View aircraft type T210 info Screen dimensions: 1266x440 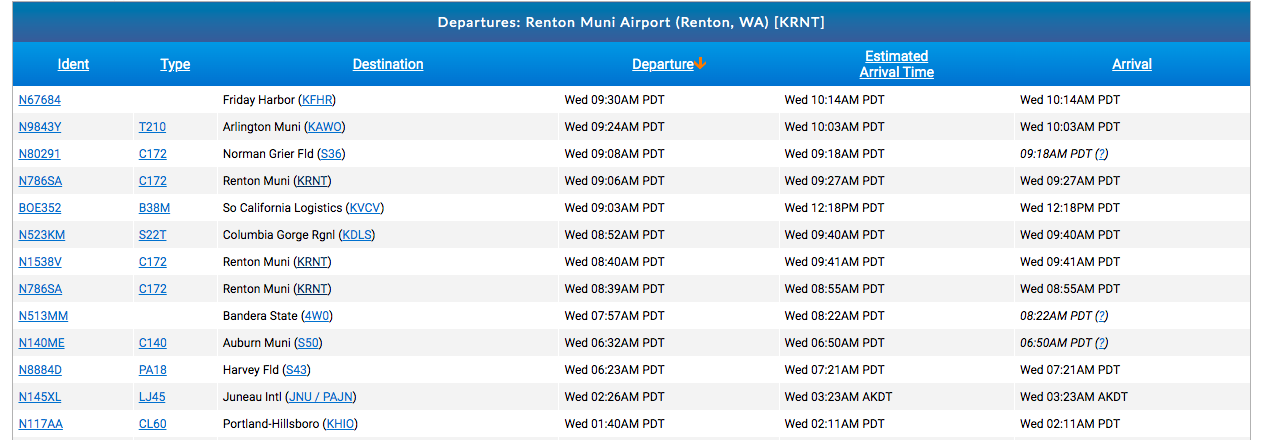tap(152, 127)
